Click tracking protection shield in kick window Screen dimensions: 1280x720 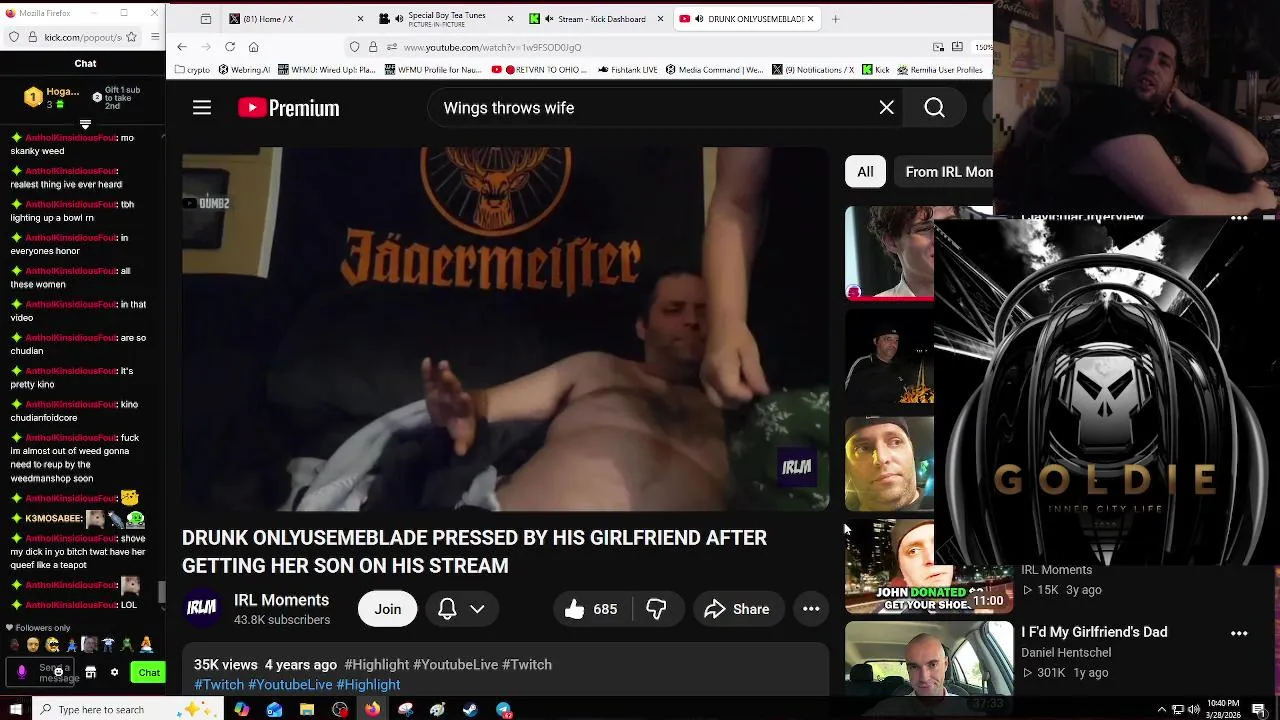tap(14, 37)
